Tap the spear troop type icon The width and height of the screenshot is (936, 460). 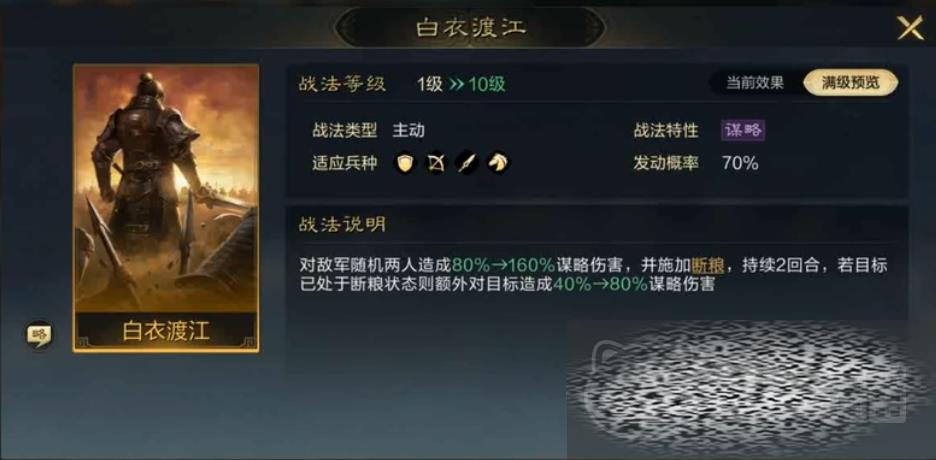(x=467, y=162)
